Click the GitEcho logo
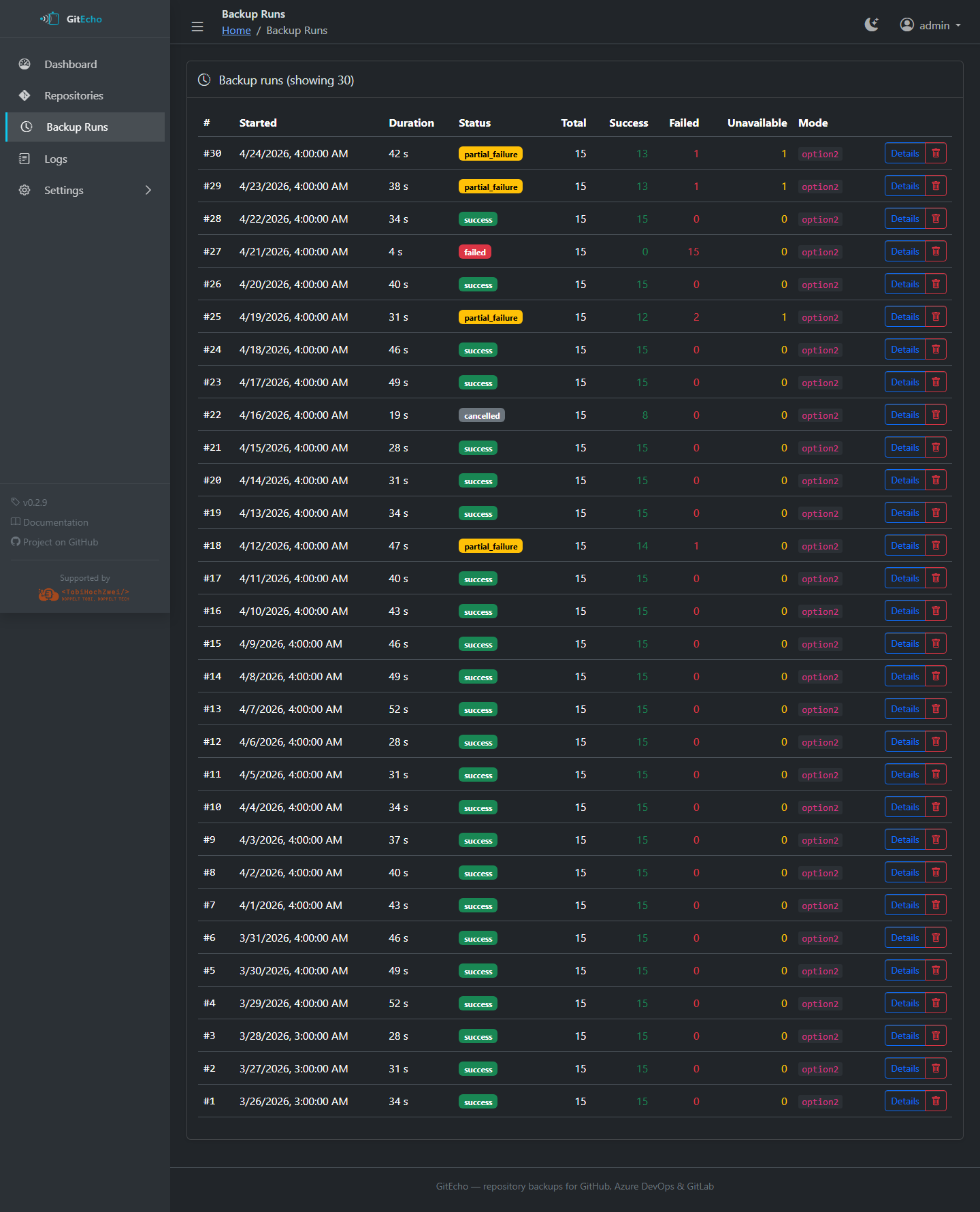980x1212 pixels. [71, 19]
